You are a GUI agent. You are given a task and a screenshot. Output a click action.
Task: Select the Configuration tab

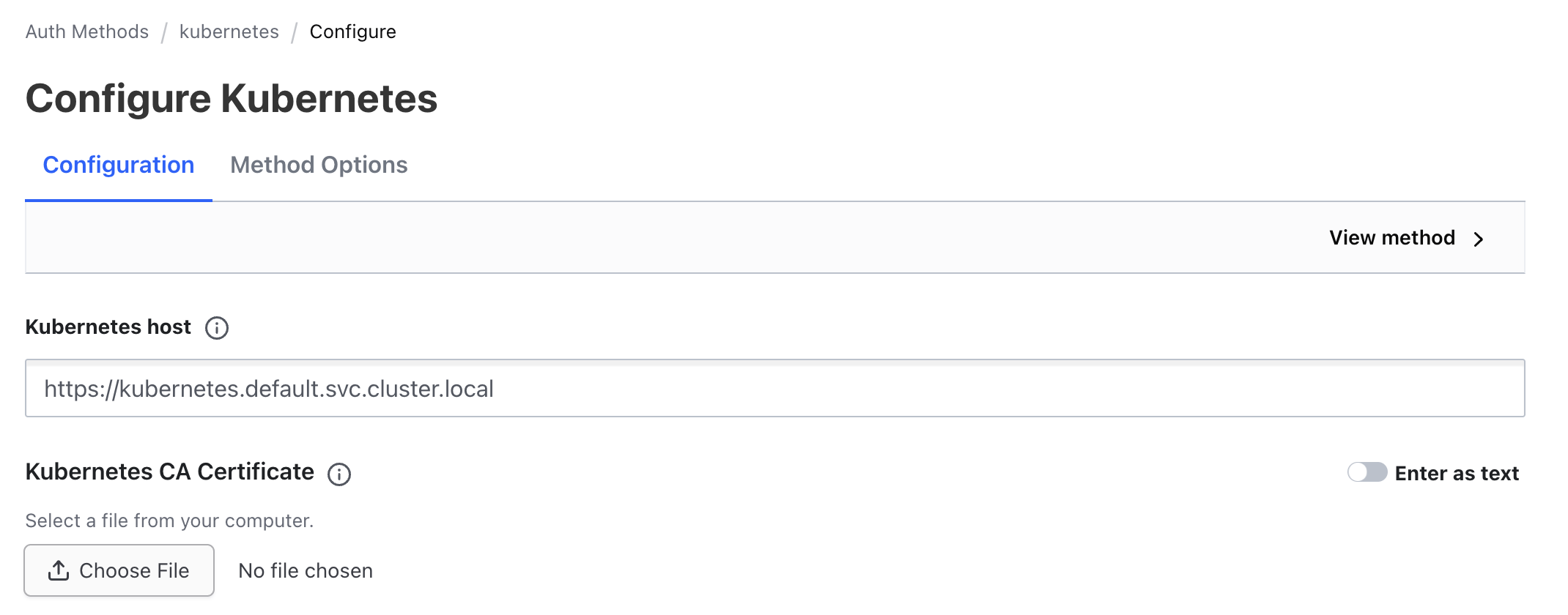(x=119, y=165)
